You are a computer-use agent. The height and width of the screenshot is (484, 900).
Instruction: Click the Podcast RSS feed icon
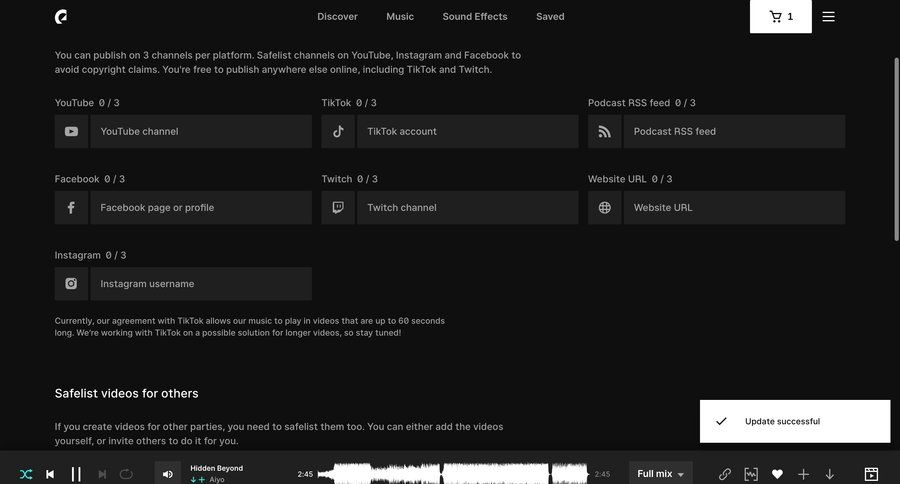[604, 131]
